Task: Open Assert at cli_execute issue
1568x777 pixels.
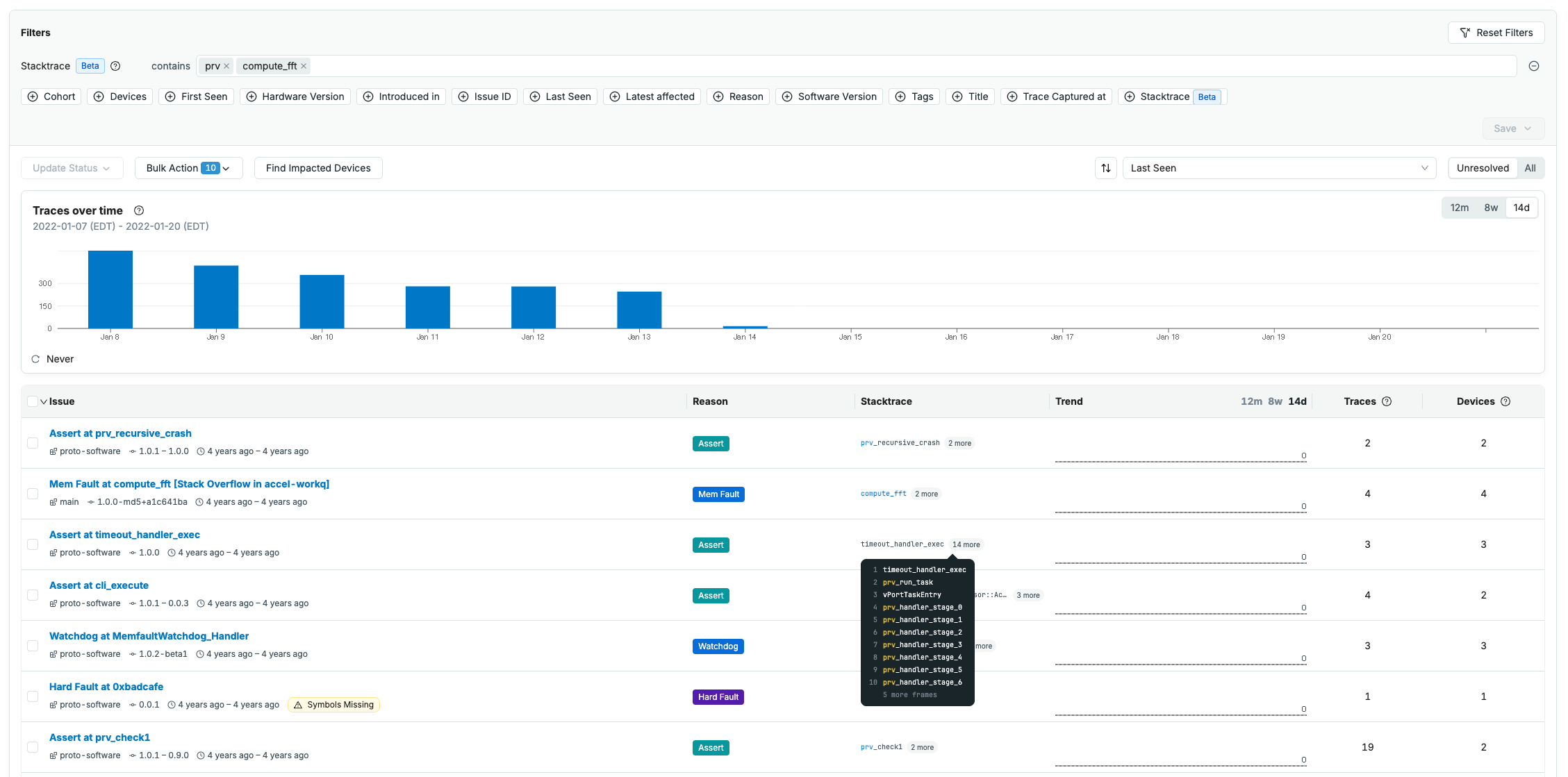Action: (99, 585)
